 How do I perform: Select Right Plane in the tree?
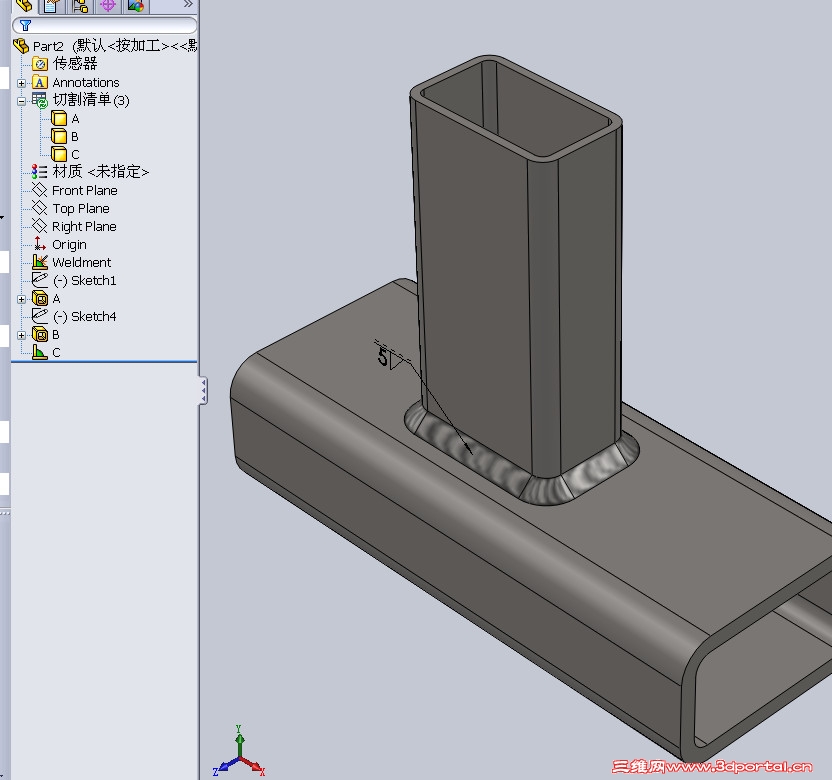84,227
